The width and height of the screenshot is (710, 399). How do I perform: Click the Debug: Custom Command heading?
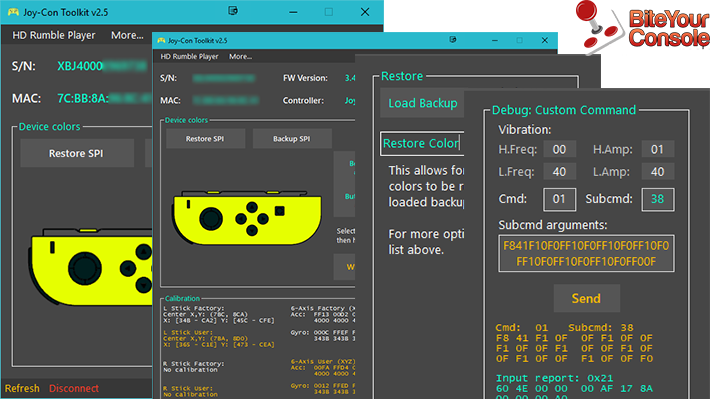(564, 110)
